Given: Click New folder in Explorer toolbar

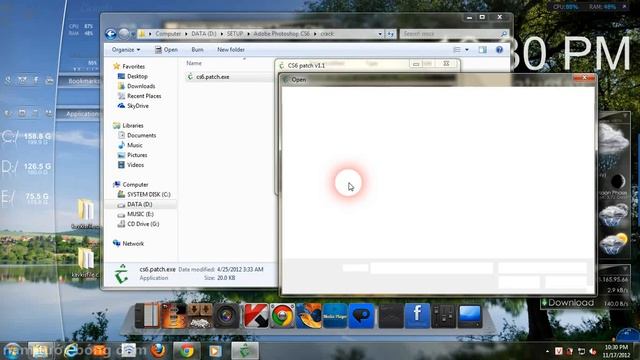Looking at the screenshot, I should point(231,50).
